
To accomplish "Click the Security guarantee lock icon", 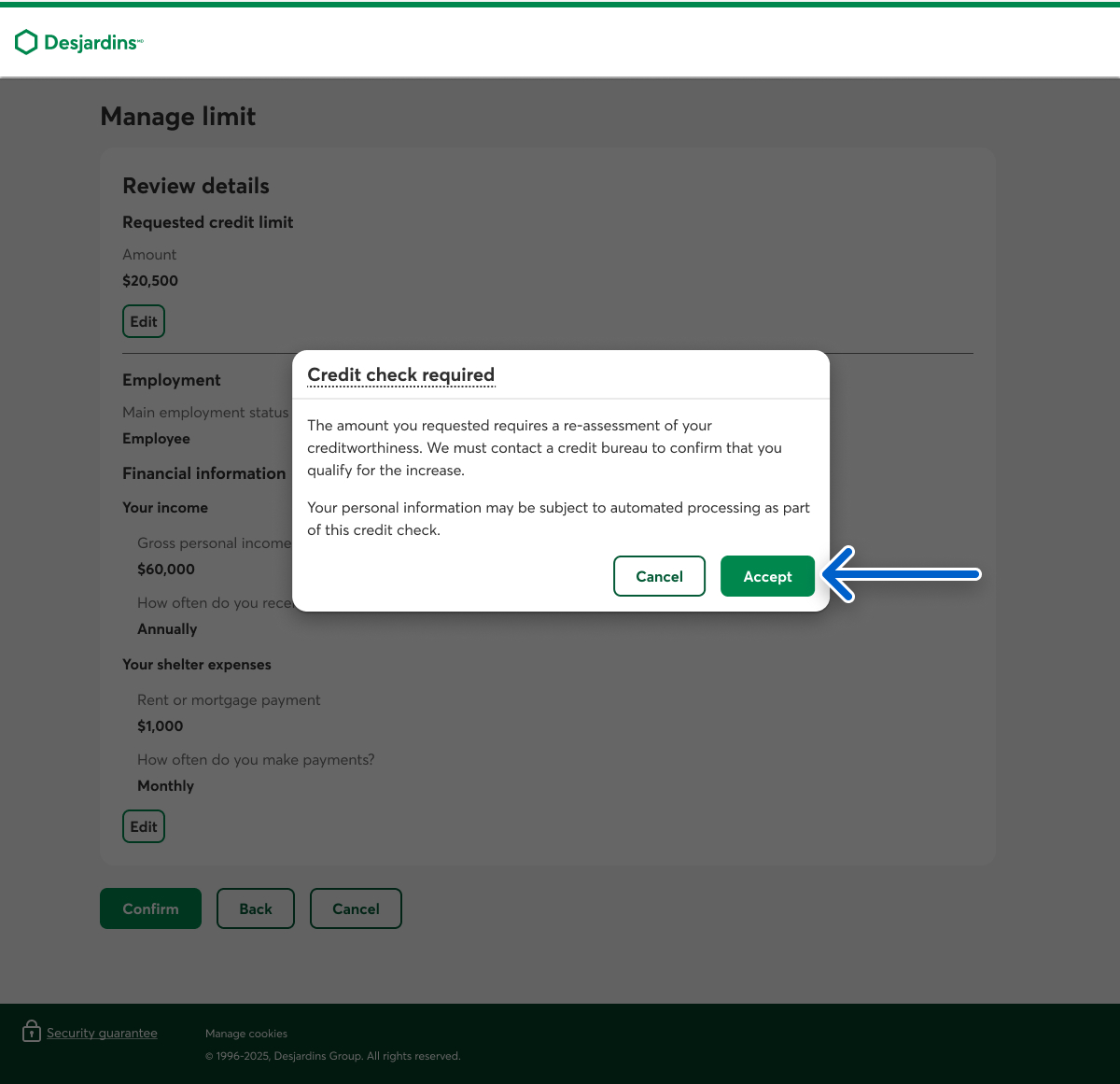I will pyautogui.click(x=32, y=1032).
